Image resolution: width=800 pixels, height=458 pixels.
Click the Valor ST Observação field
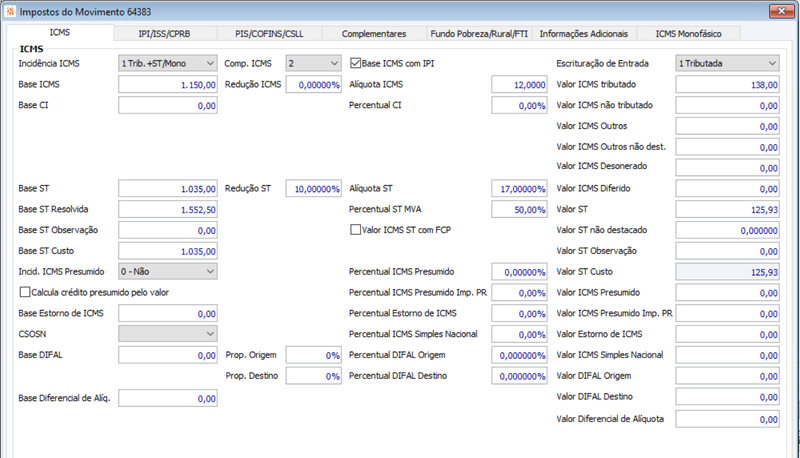click(x=728, y=251)
